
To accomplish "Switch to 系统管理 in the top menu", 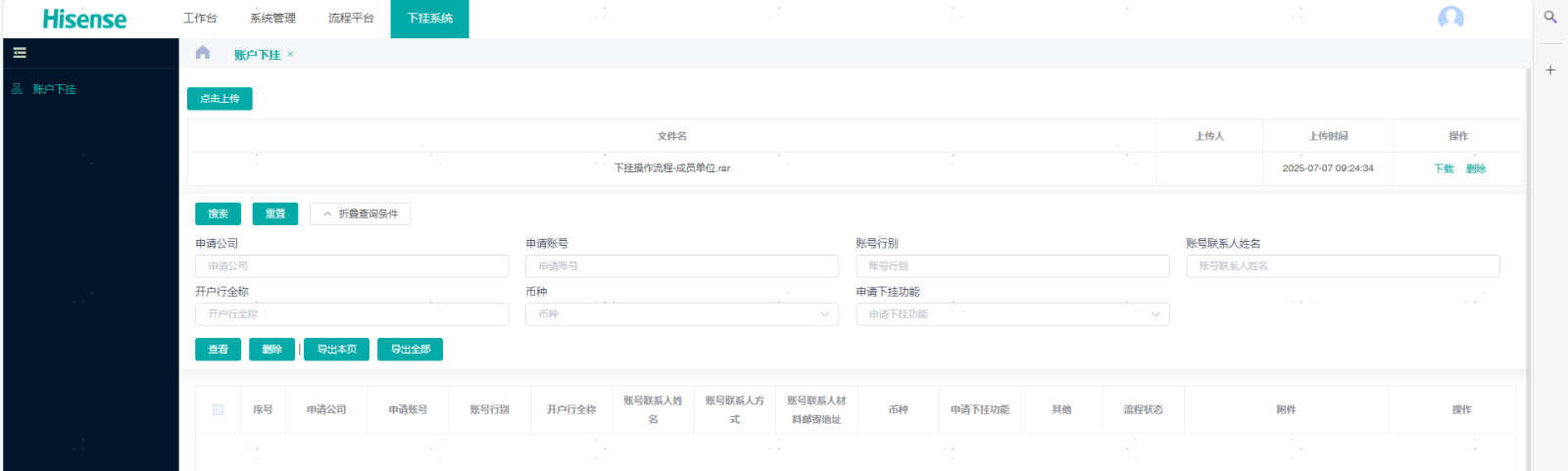I will [x=272, y=19].
